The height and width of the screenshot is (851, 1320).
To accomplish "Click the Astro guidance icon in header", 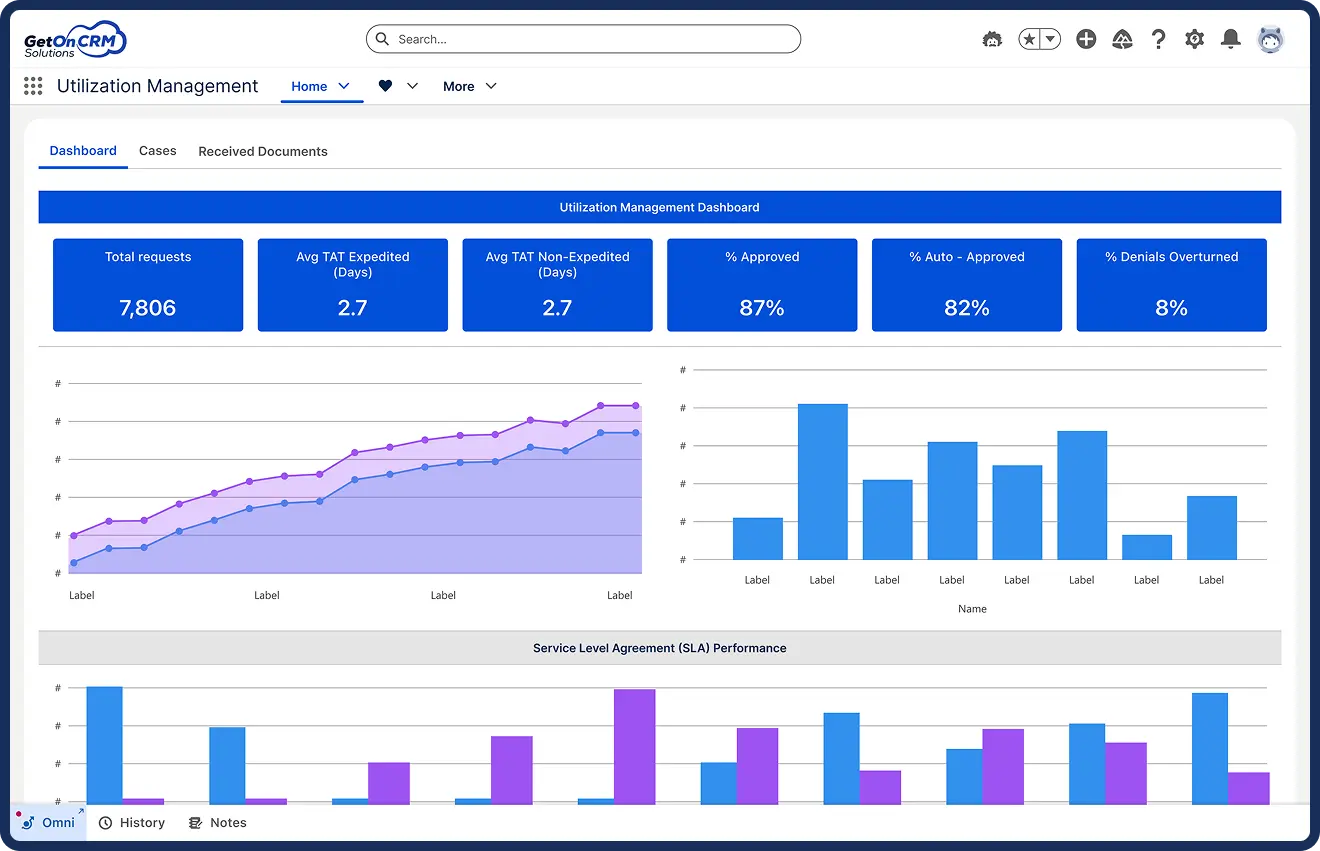I will (x=992, y=39).
